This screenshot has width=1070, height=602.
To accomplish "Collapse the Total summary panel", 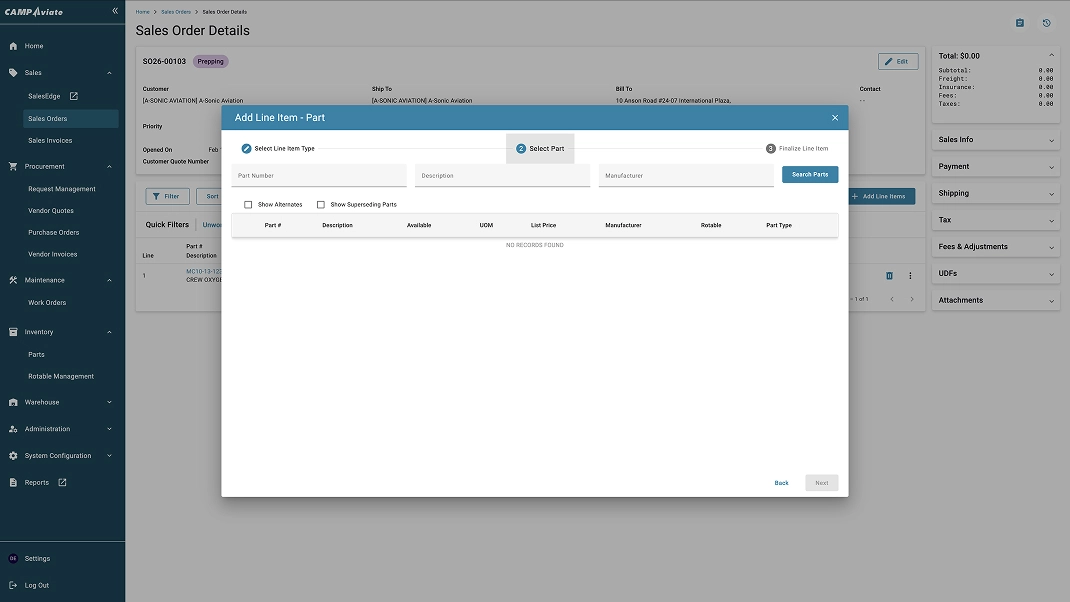I will pos(1051,55).
